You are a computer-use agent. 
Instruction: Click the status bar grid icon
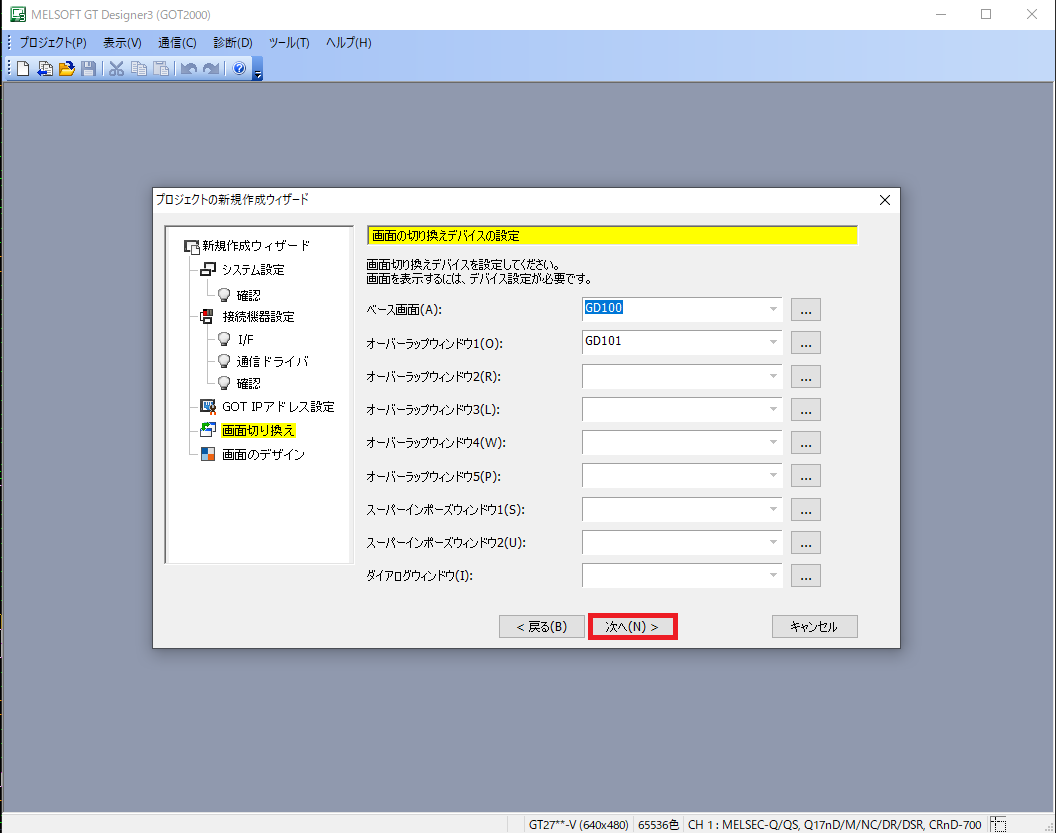coord(998,824)
